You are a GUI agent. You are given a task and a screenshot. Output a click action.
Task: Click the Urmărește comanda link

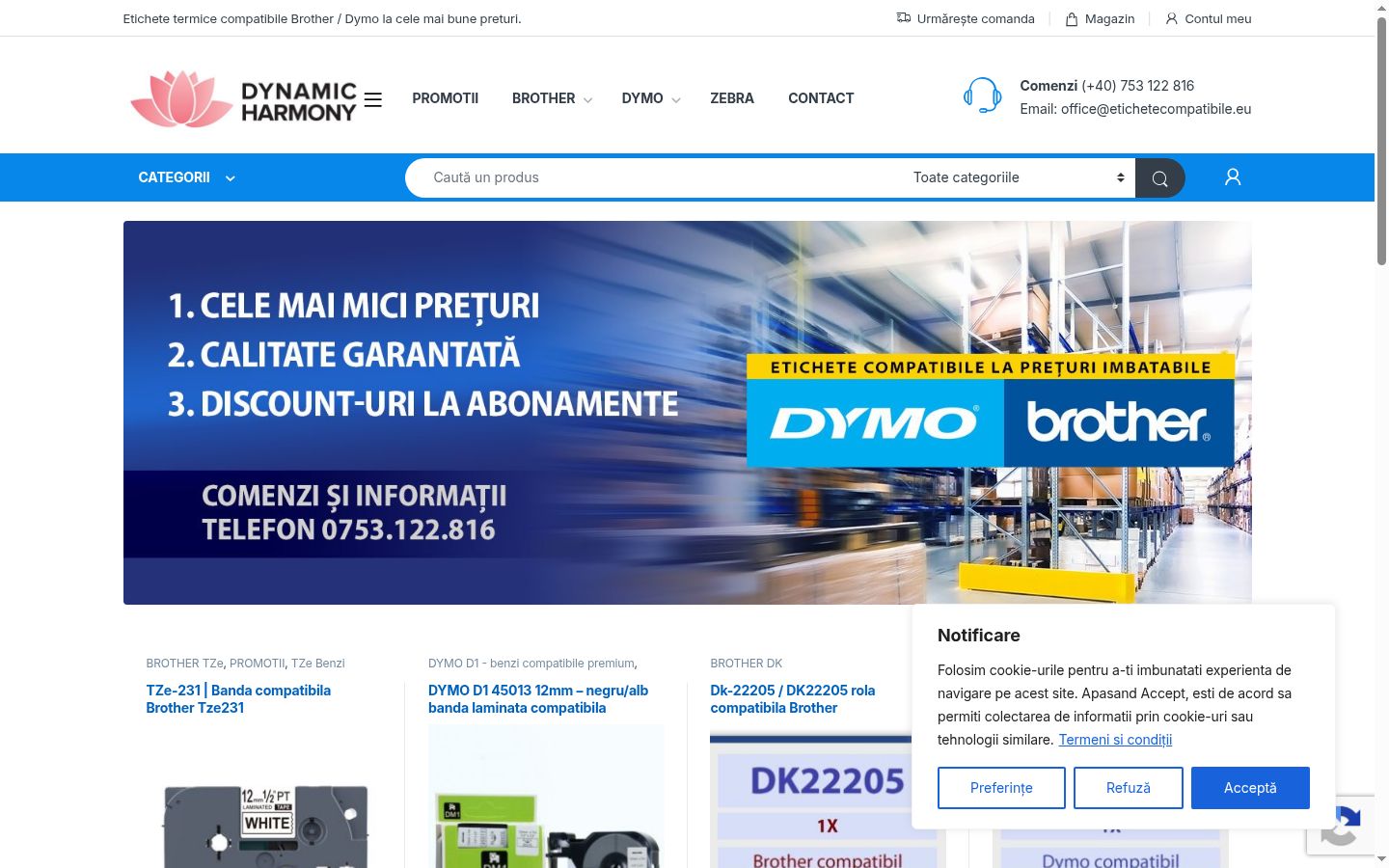tap(966, 18)
